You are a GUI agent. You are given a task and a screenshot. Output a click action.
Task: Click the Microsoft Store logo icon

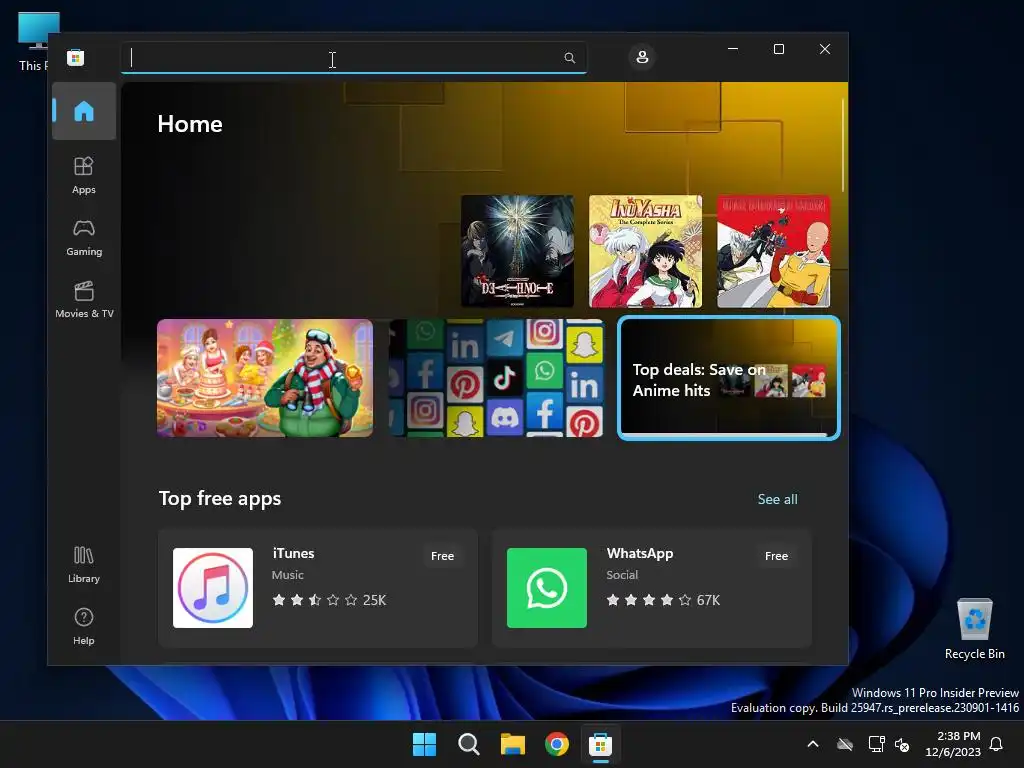click(x=76, y=57)
